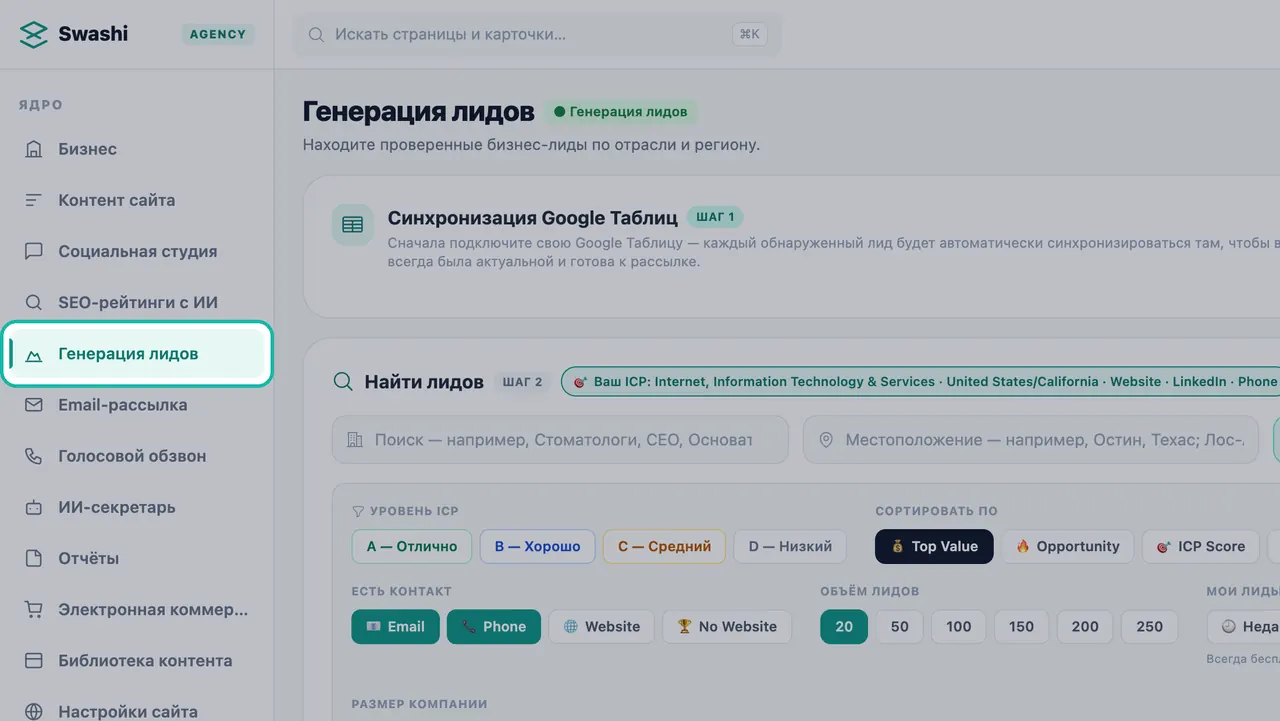The height and width of the screenshot is (721, 1280).
Task: Click the ШАГ 2 badge
Action: [522, 382]
